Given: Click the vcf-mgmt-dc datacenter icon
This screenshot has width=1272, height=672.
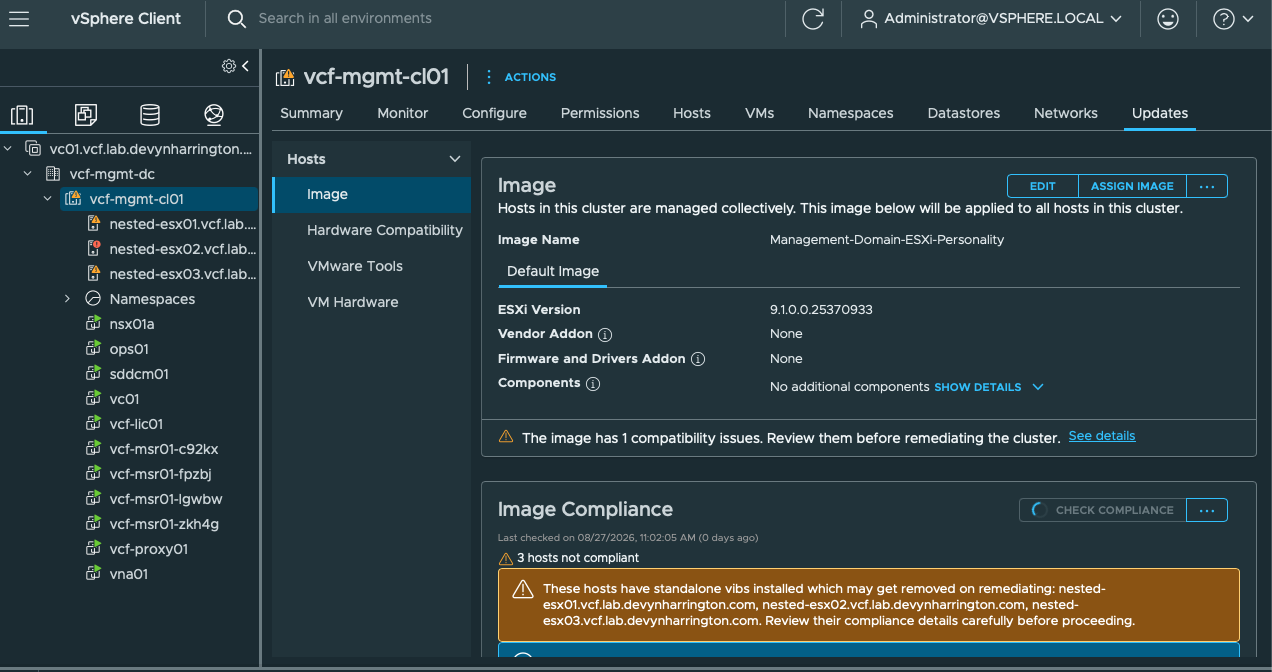Looking at the screenshot, I should tap(53, 174).
